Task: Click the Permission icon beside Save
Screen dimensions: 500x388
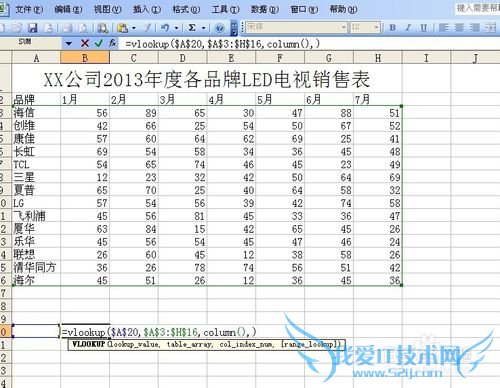Action: [x=48, y=28]
